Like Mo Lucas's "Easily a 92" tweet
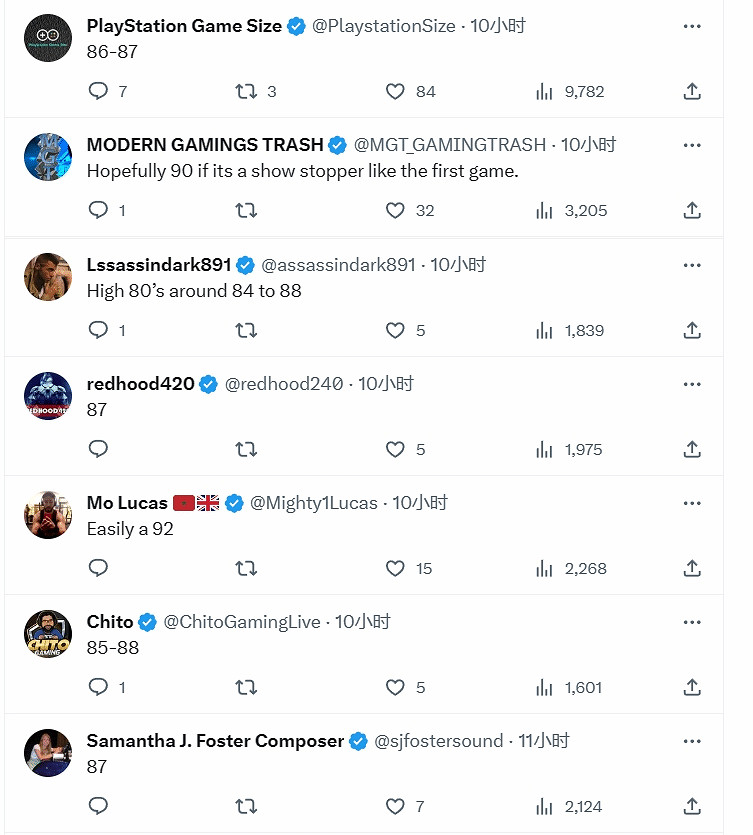753x835 pixels. (395, 568)
